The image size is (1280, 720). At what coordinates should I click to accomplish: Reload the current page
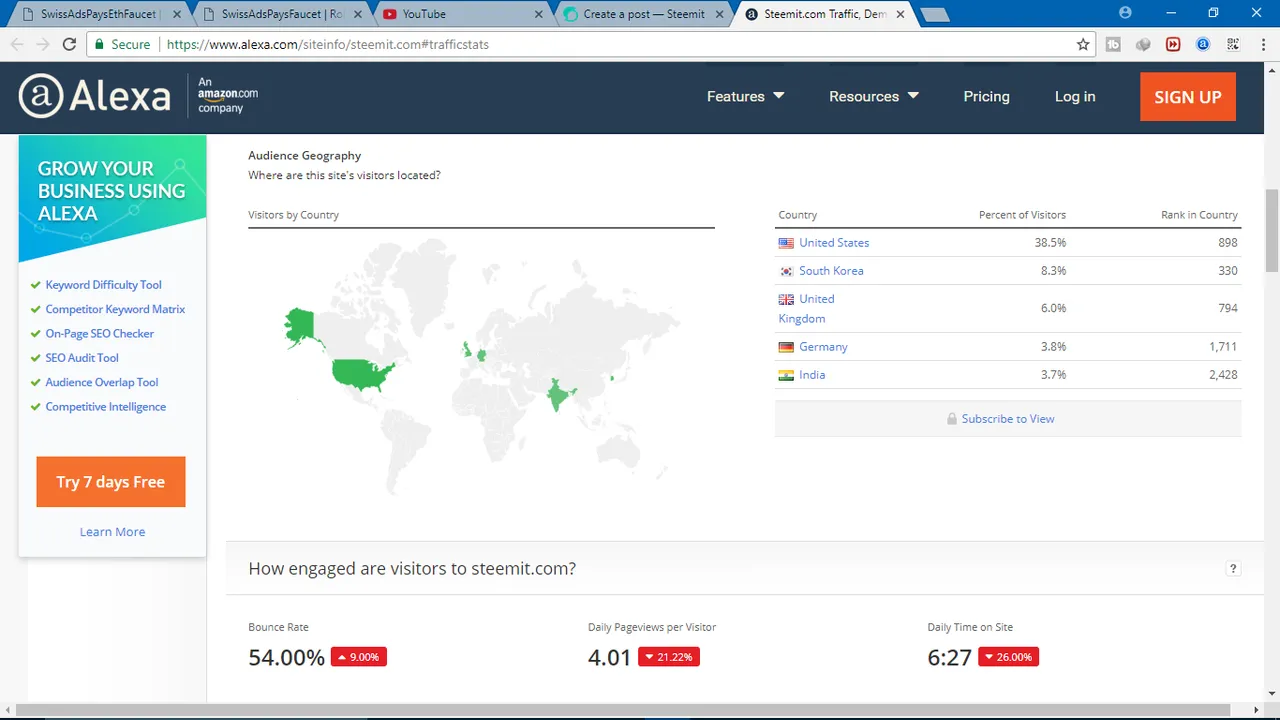[69, 44]
